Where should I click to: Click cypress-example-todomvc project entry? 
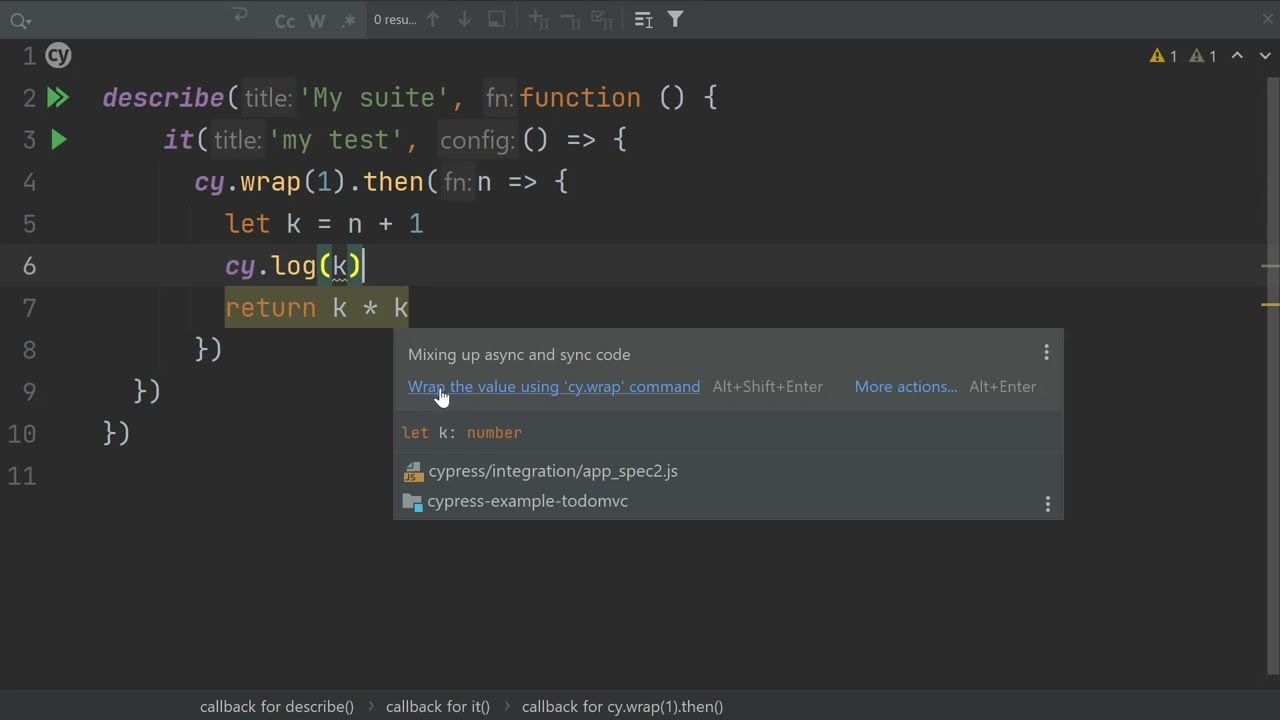[527, 501]
